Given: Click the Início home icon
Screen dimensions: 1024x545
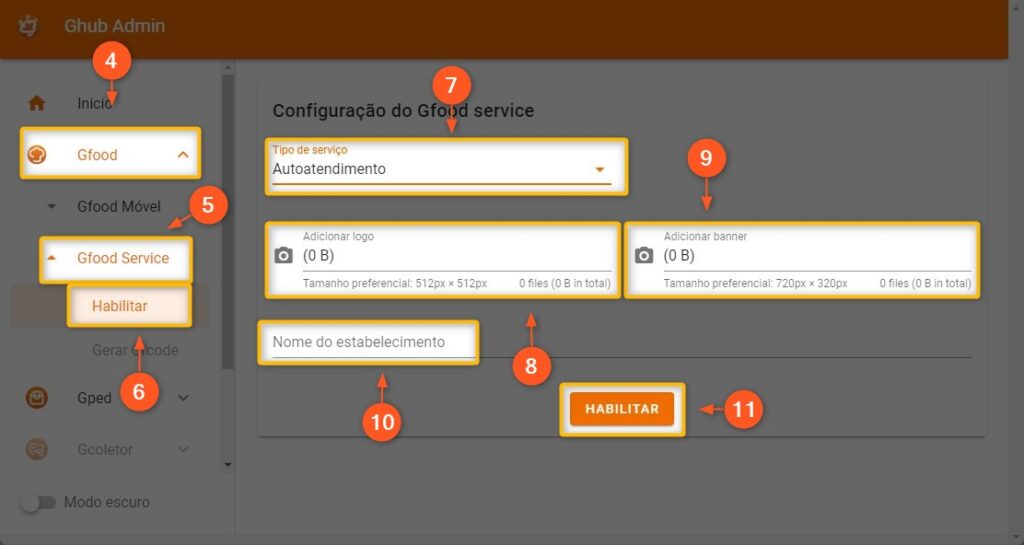Looking at the screenshot, I should [x=37, y=103].
